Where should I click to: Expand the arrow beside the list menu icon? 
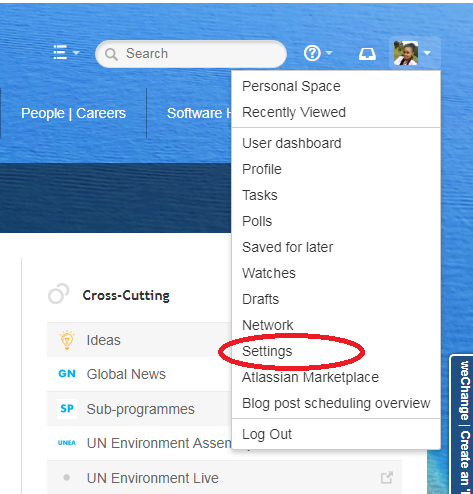(x=76, y=53)
